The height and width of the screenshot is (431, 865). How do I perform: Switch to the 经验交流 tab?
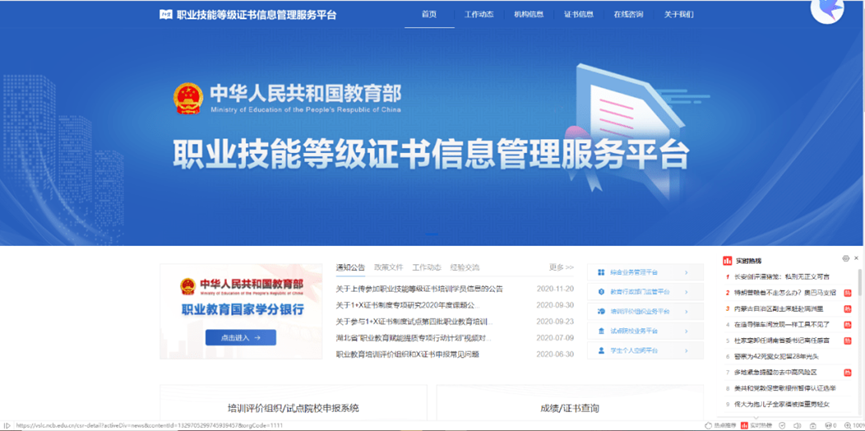(464, 268)
